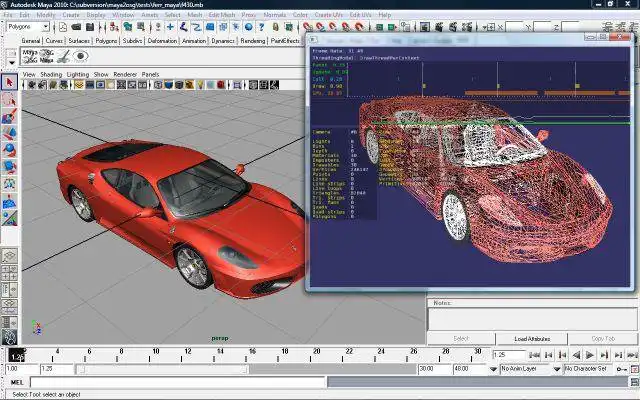Click the single perspective layout icon
640x400 pixels.
[9, 256]
